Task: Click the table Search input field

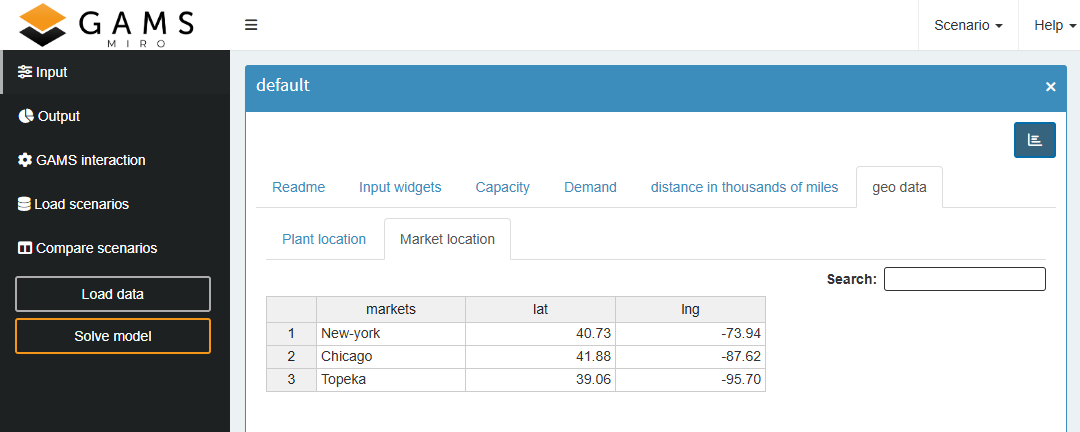Action: (x=964, y=279)
